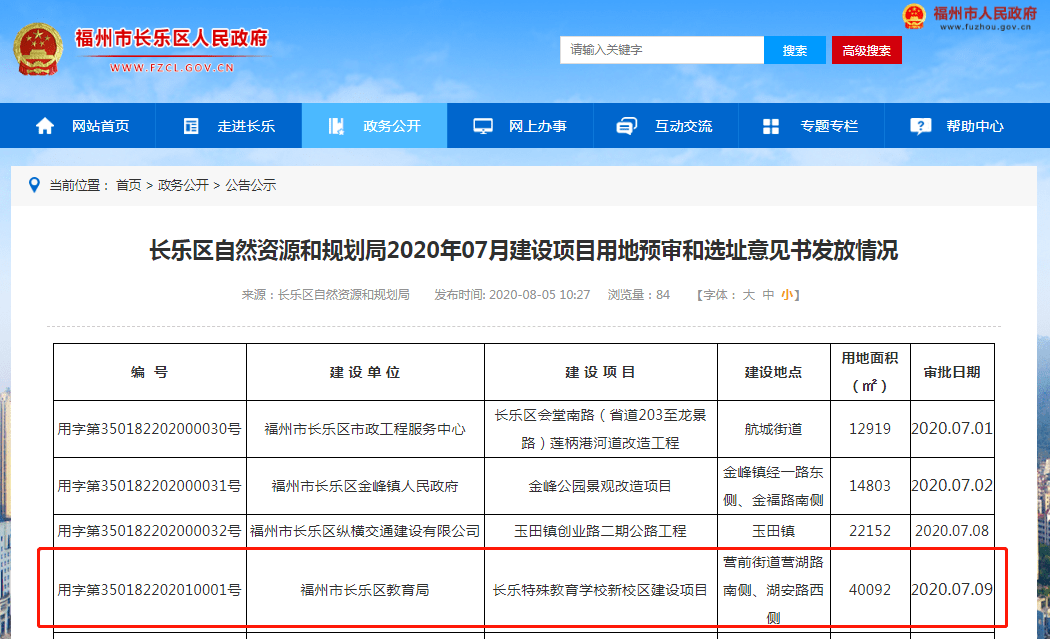Click the grid icon beside 专题专栏
1050x639 pixels.
771,126
